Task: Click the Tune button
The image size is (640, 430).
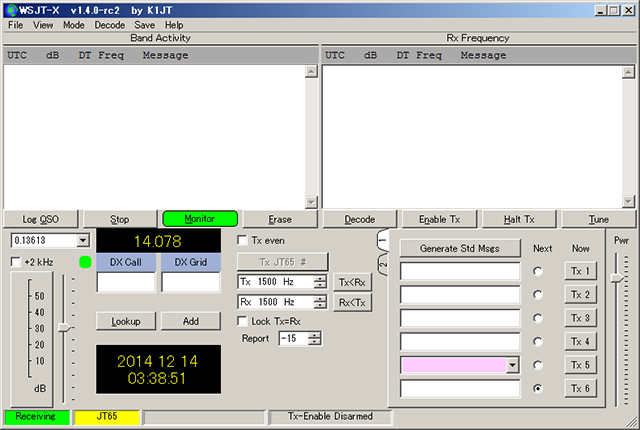Action: coord(598,219)
